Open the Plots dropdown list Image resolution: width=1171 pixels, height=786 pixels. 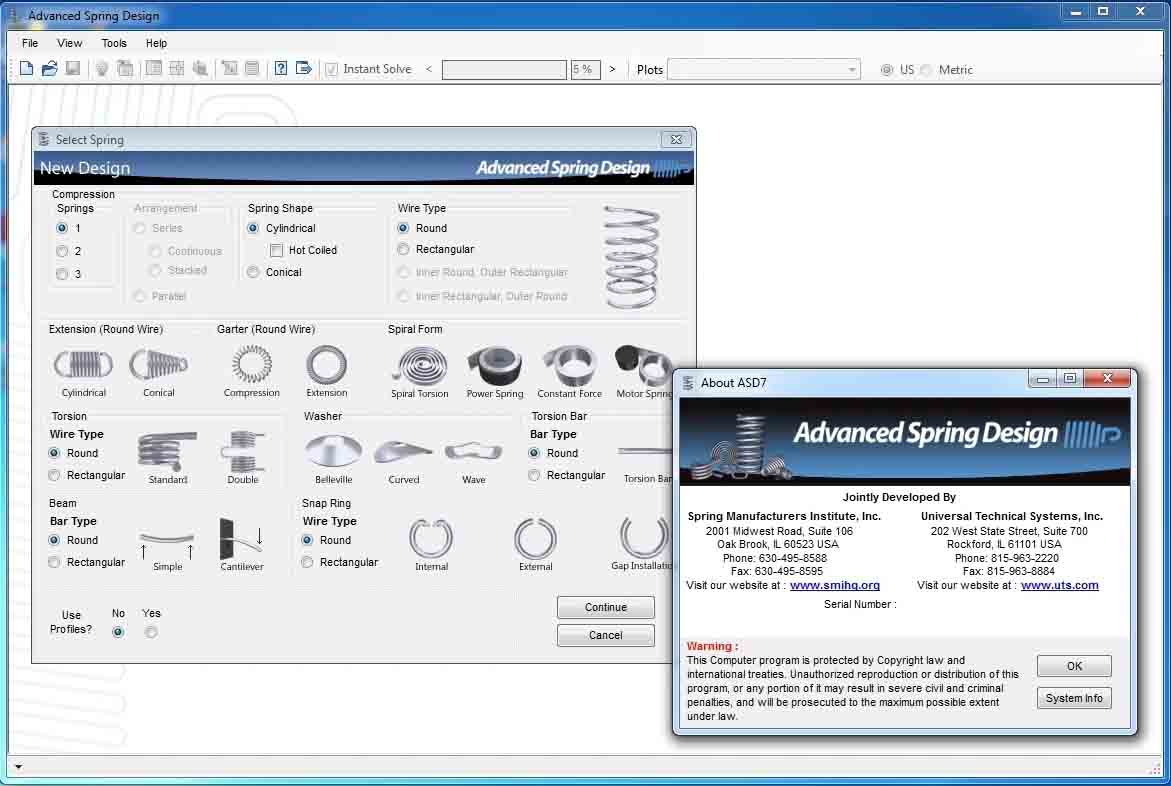851,69
